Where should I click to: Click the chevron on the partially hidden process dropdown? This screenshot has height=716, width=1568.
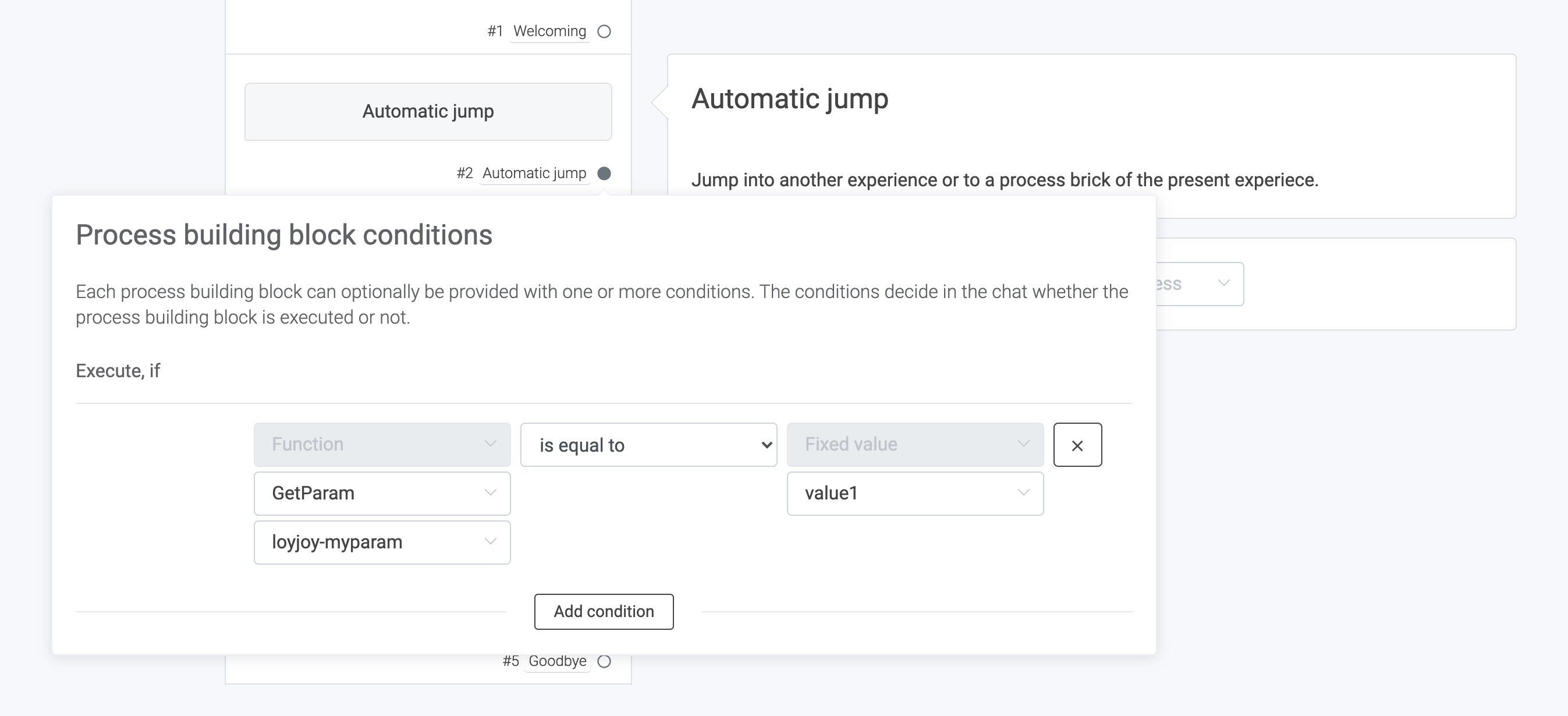(1225, 283)
